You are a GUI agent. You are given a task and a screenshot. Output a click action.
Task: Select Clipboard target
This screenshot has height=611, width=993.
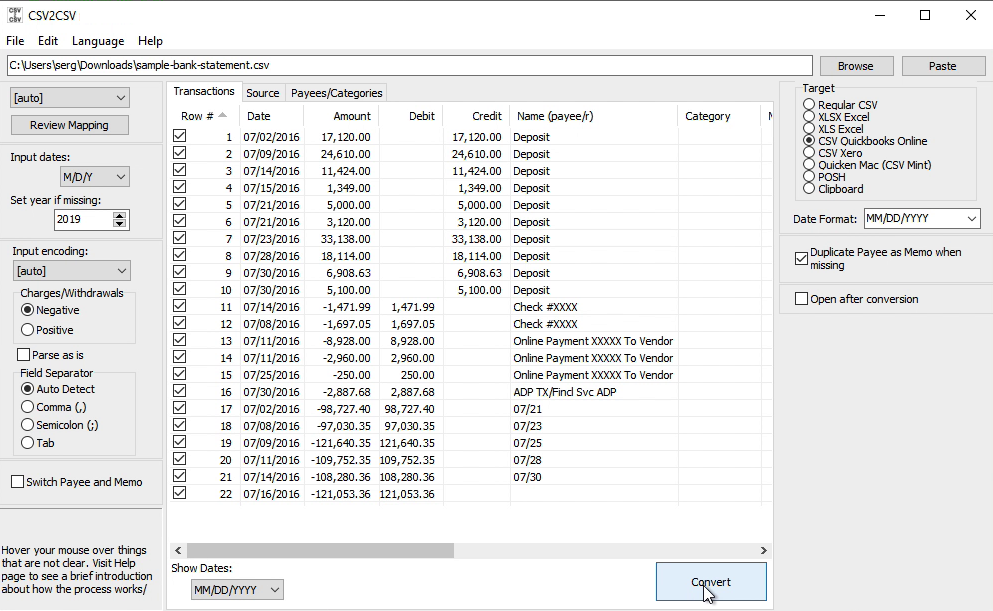(809, 189)
